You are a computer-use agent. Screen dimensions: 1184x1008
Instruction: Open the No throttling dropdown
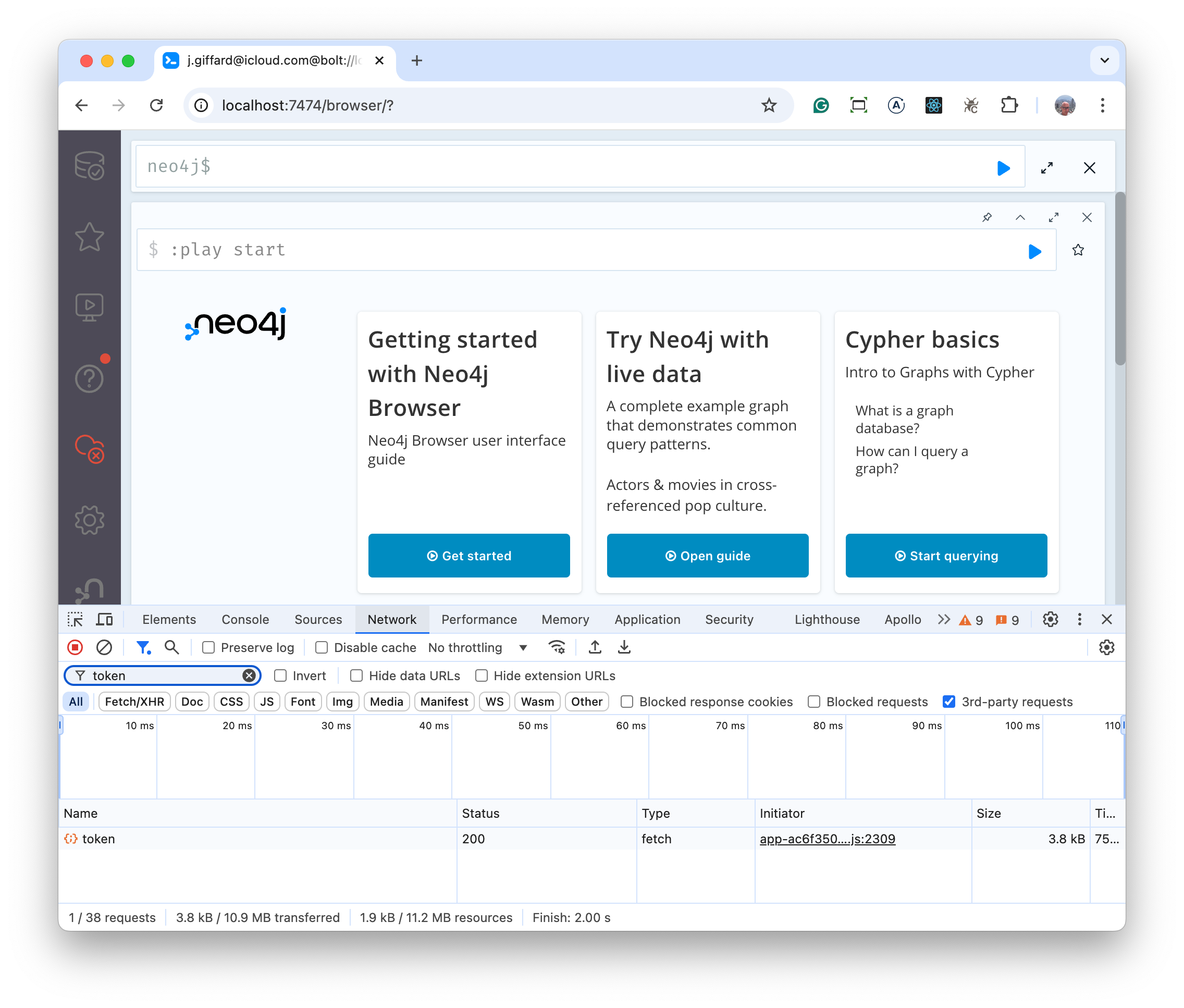tap(478, 647)
